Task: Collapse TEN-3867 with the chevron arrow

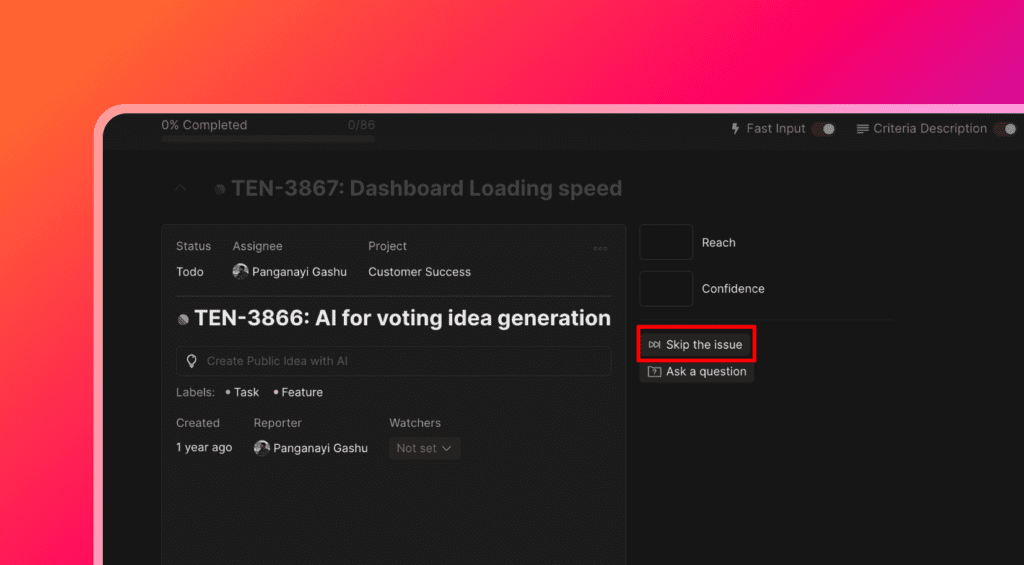Action: 180,188
